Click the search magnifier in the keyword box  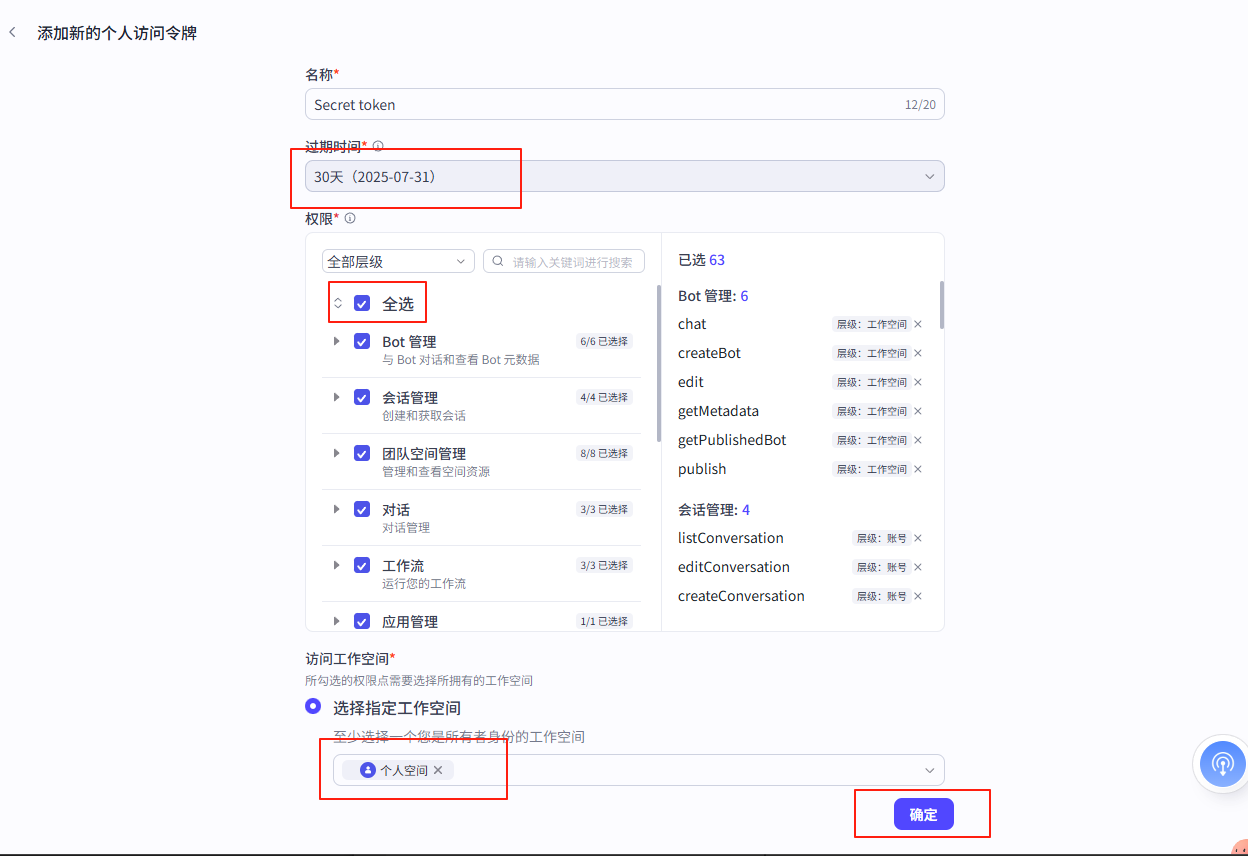497,261
